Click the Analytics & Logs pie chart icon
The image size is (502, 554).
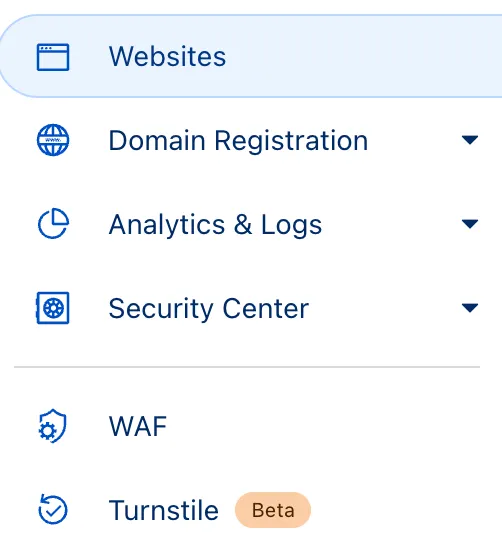[x=53, y=224]
